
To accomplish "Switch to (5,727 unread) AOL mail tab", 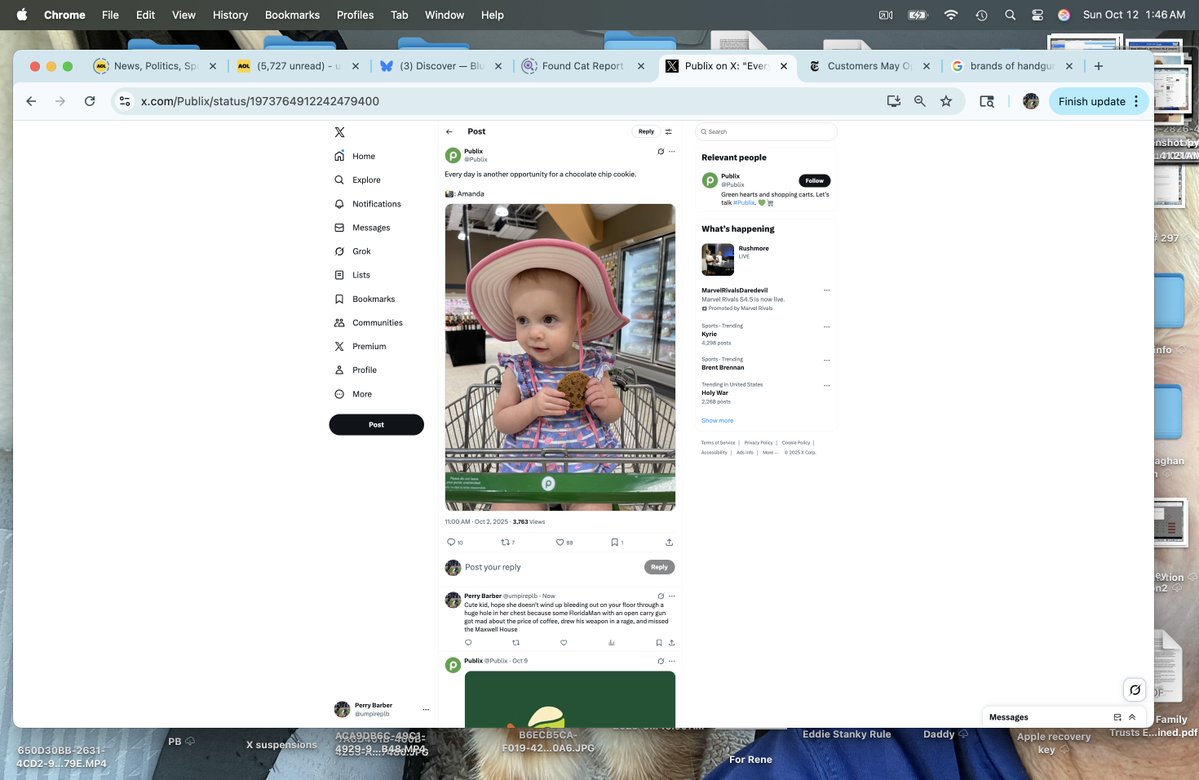I will 298,67.
